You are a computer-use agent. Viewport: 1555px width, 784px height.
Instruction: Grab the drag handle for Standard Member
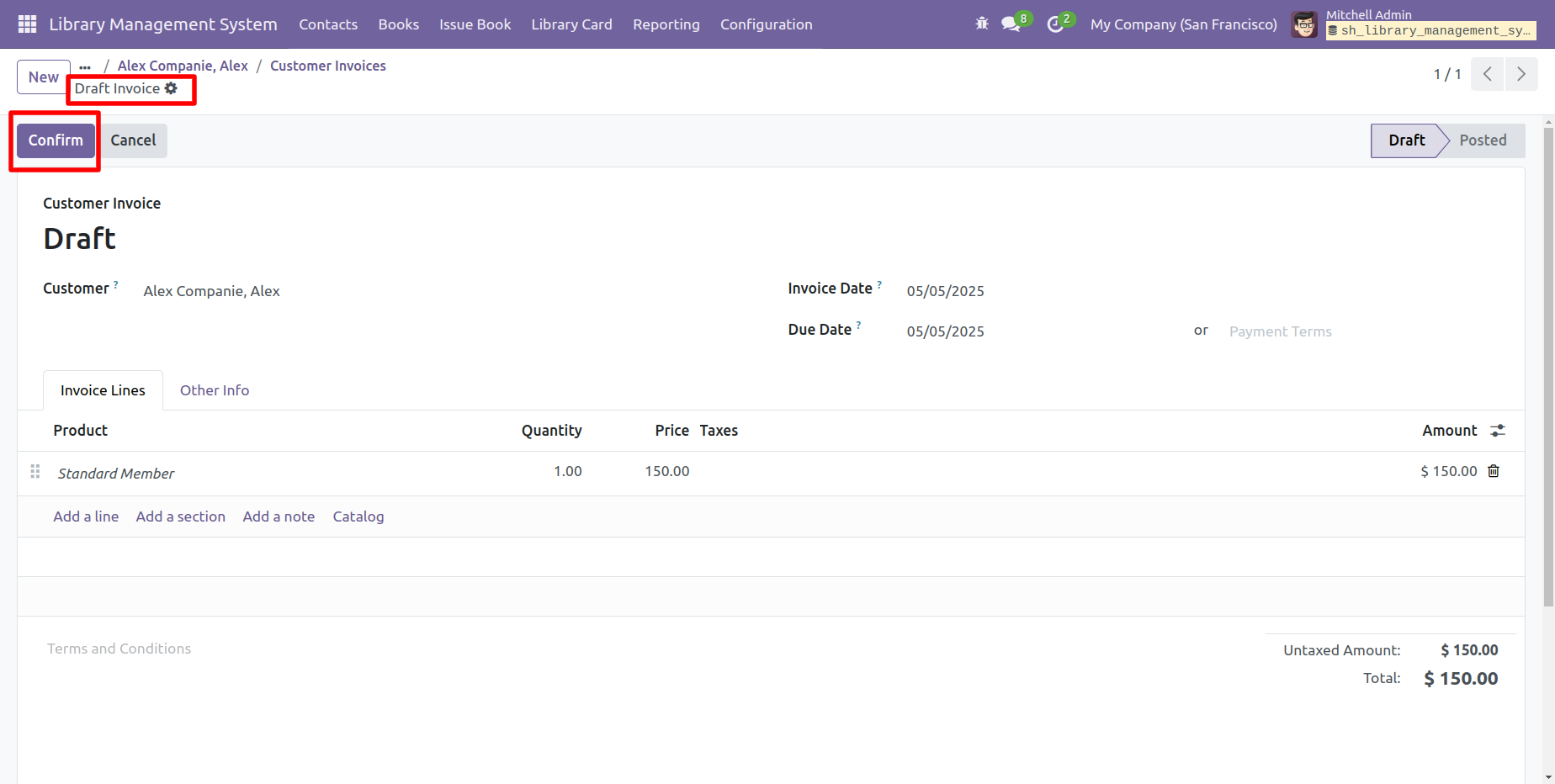[35, 472]
